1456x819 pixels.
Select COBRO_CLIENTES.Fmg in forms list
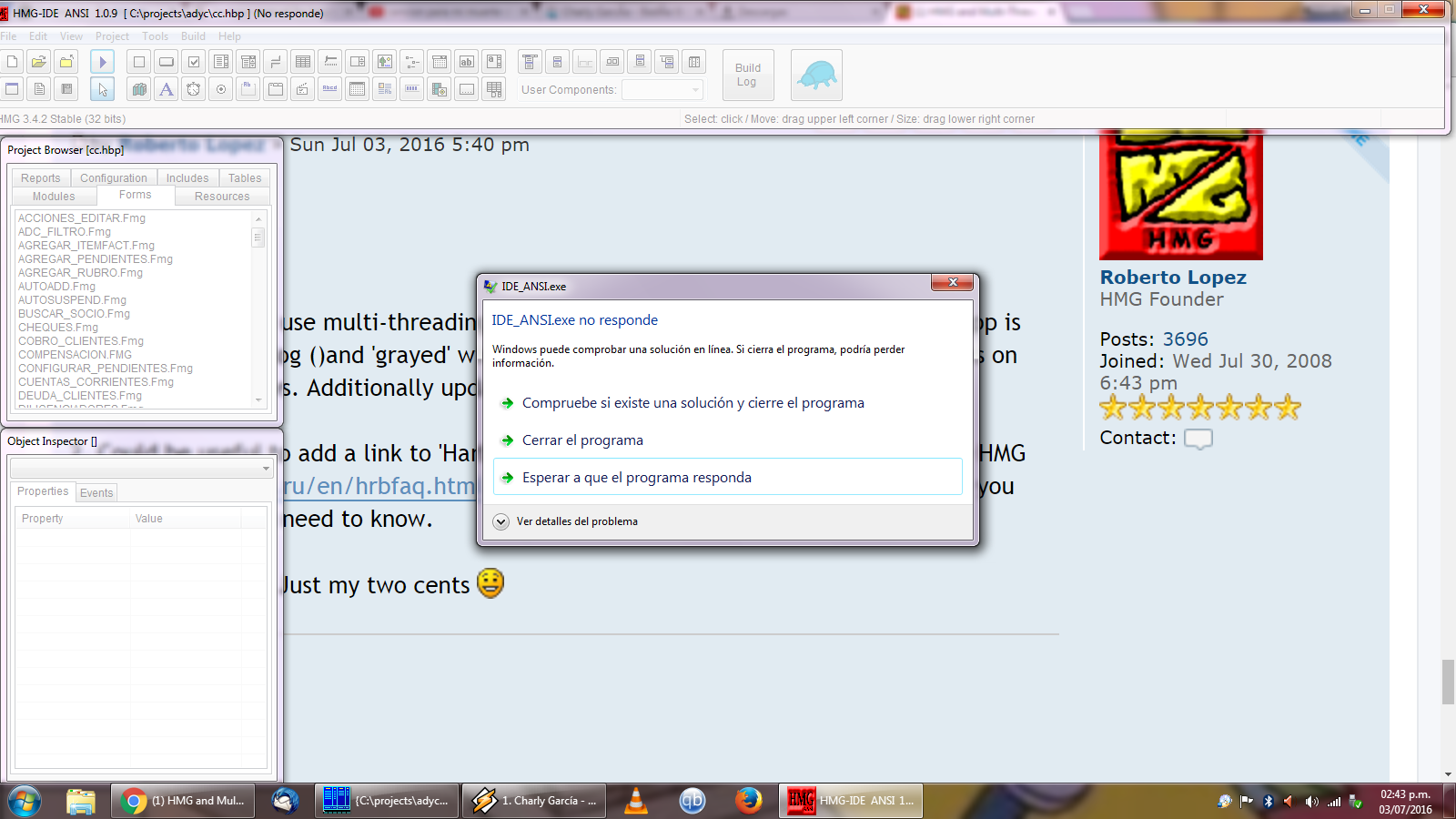click(x=81, y=341)
